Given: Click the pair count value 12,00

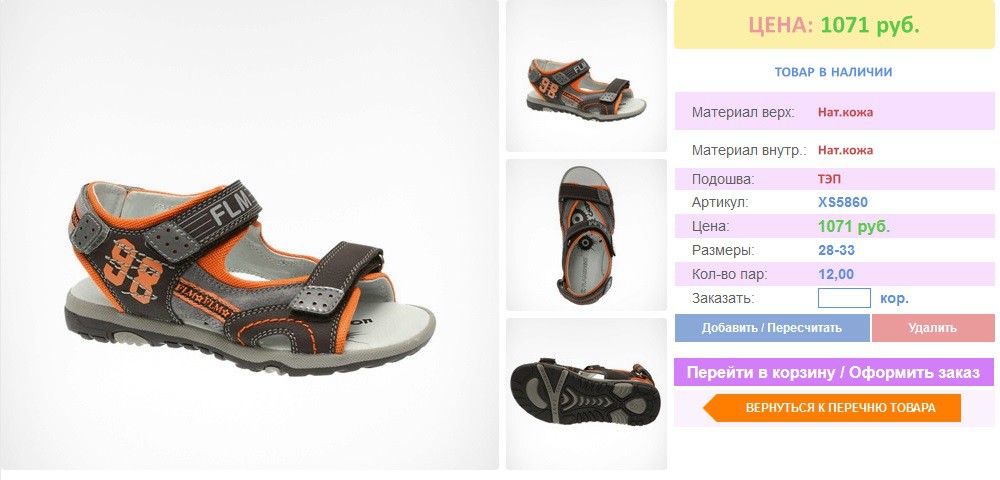Looking at the screenshot, I should pyautogui.click(x=835, y=275).
